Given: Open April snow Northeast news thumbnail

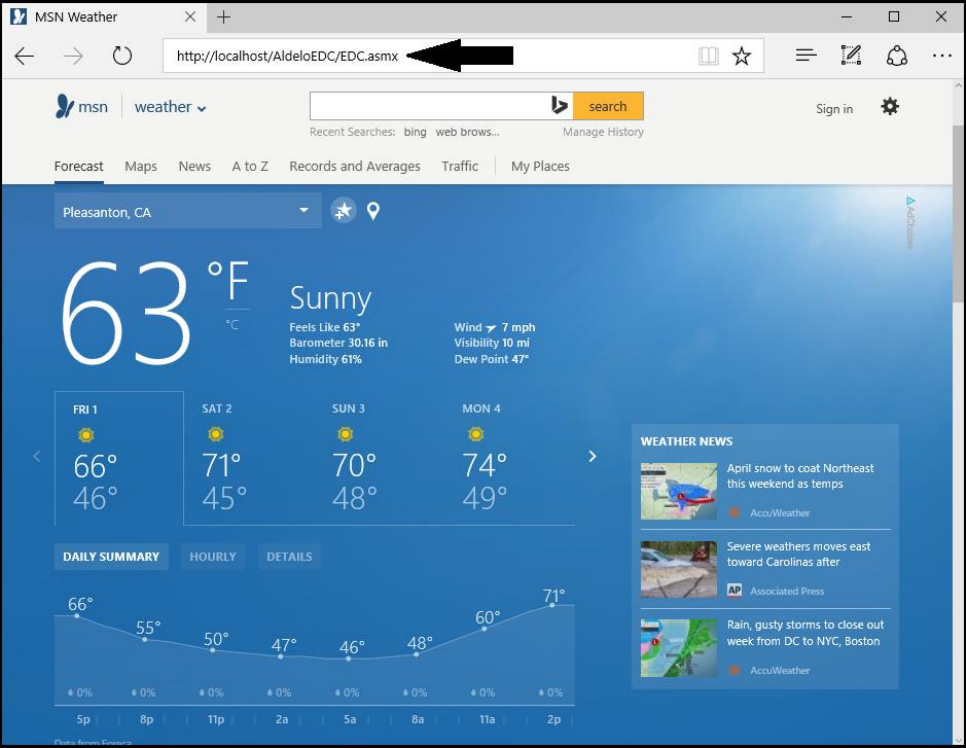Looking at the screenshot, I should [x=679, y=491].
